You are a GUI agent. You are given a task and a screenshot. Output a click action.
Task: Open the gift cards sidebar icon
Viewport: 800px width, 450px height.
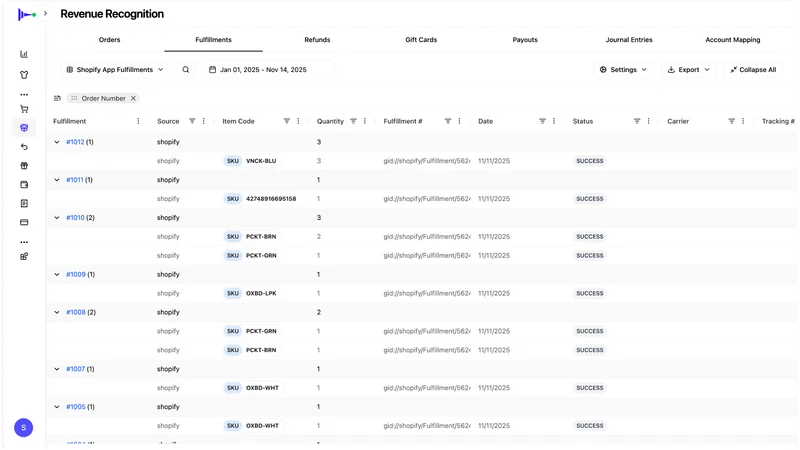24,166
